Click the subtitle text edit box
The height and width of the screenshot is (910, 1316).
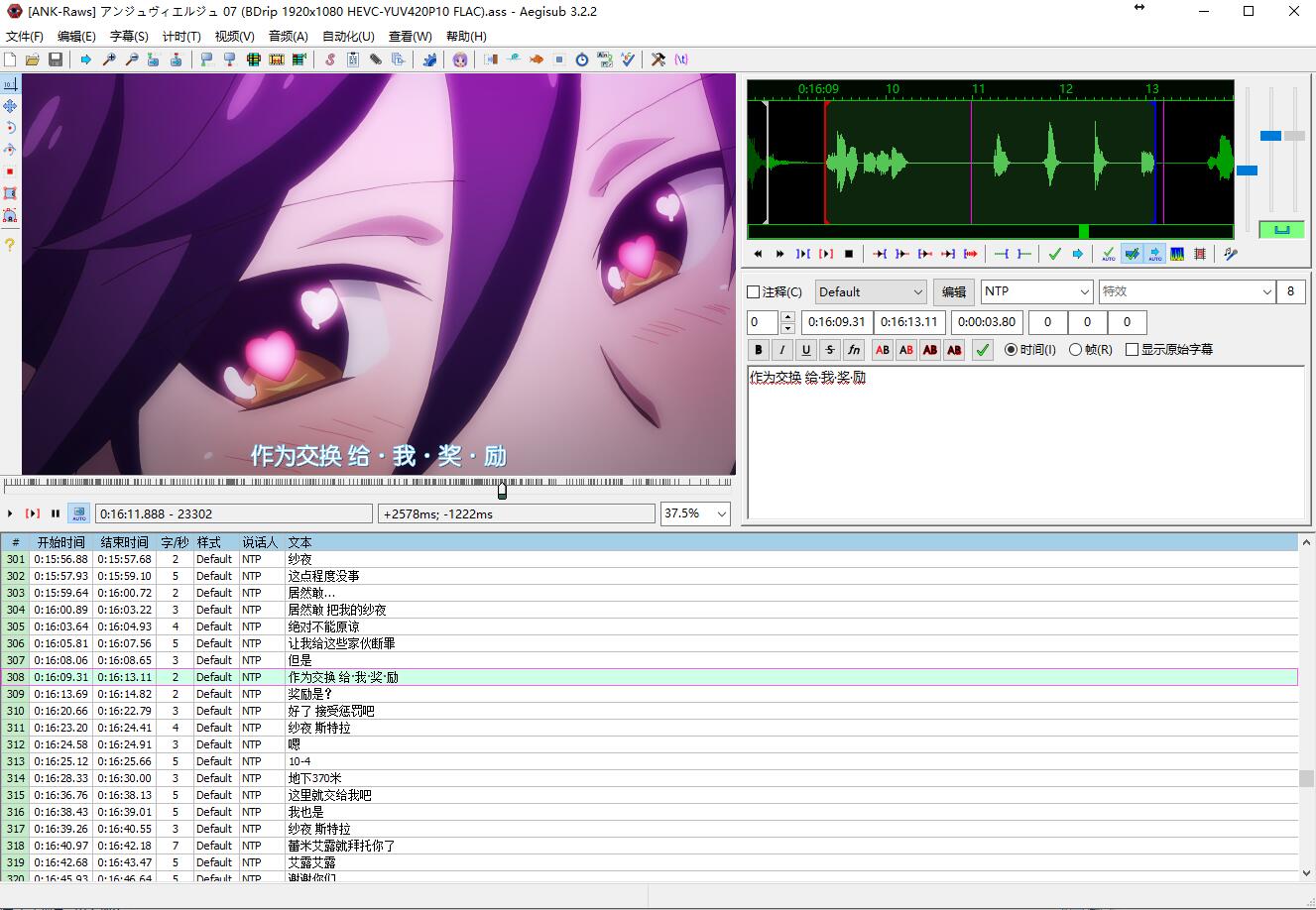click(x=1025, y=442)
